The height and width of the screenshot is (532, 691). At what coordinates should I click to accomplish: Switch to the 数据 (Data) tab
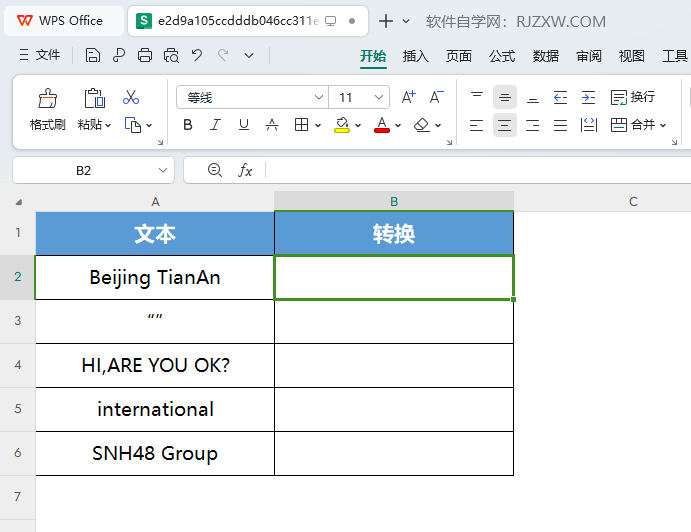point(546,56)
